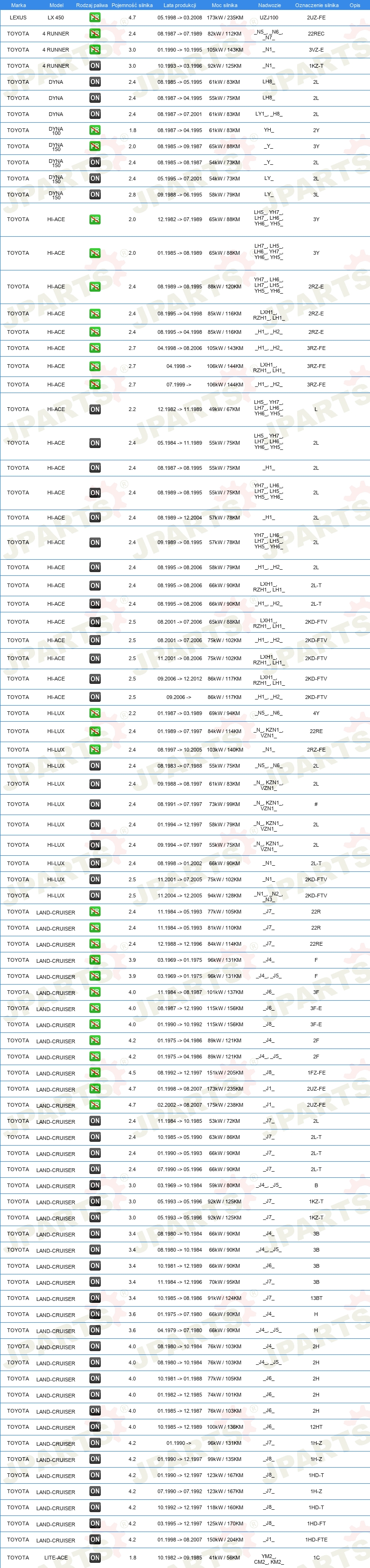Click diesel icon in HI-LUX 2L-T row
The image size is (370, 1568).
tap(95, 863)
